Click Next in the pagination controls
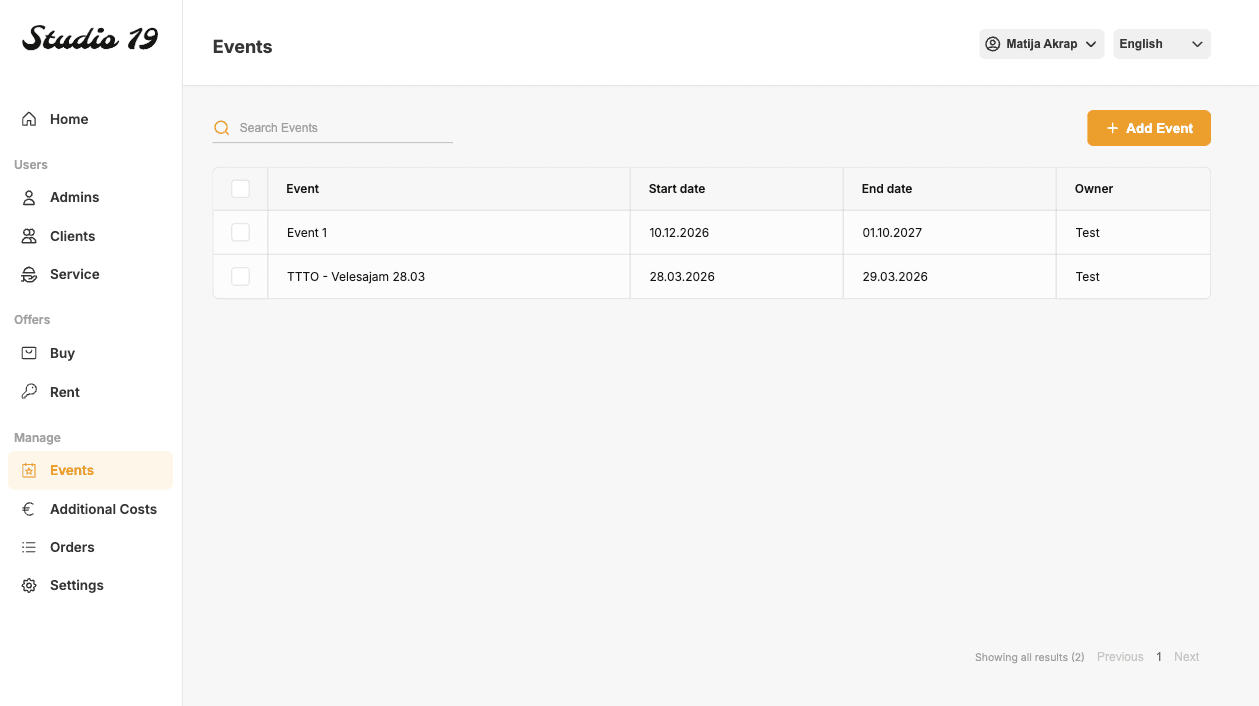1259x706 pixels. click(1186, 656)
